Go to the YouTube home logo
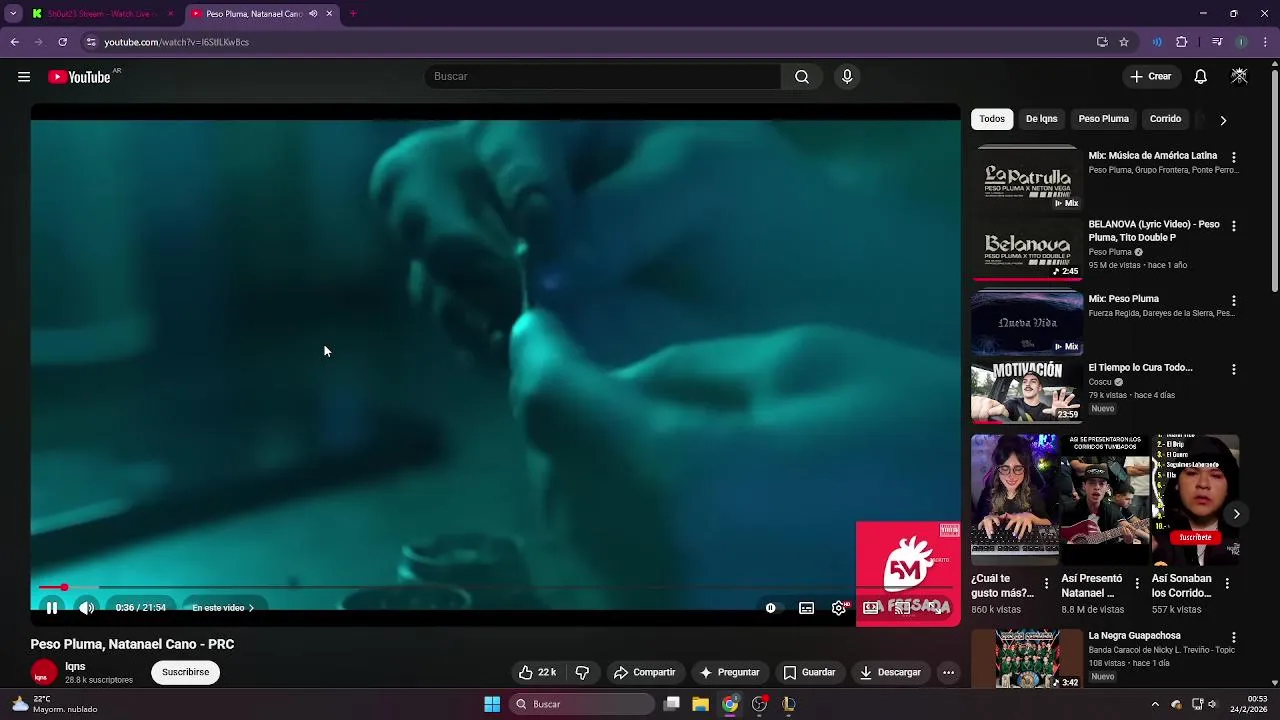The width and height of the screenshot is (1280, 720). point(79,77)
